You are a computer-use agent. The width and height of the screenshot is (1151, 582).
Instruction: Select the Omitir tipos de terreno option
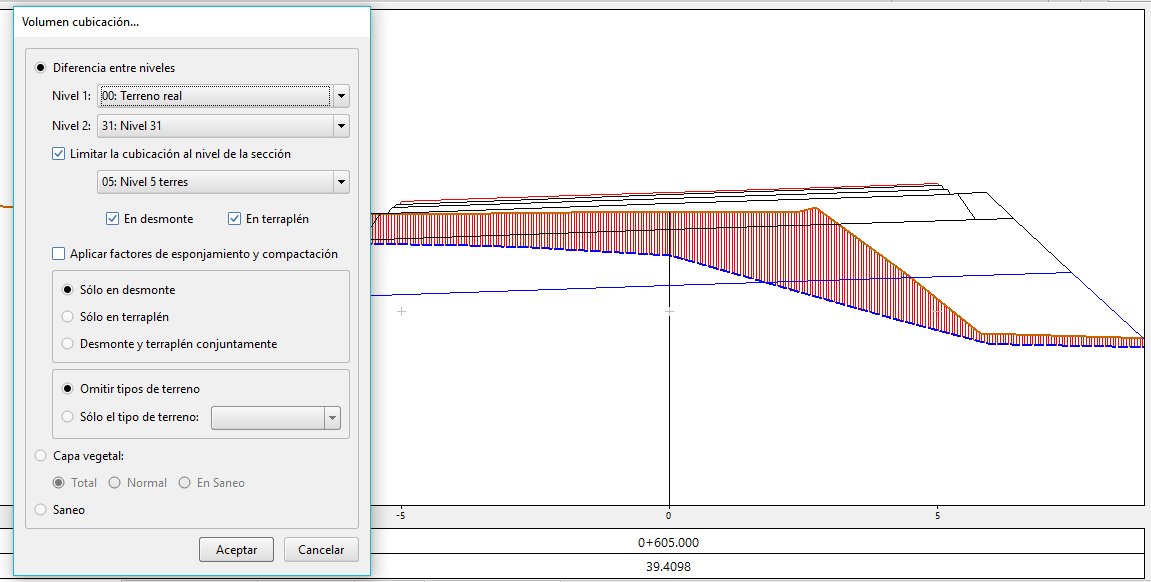click(68, 389)
